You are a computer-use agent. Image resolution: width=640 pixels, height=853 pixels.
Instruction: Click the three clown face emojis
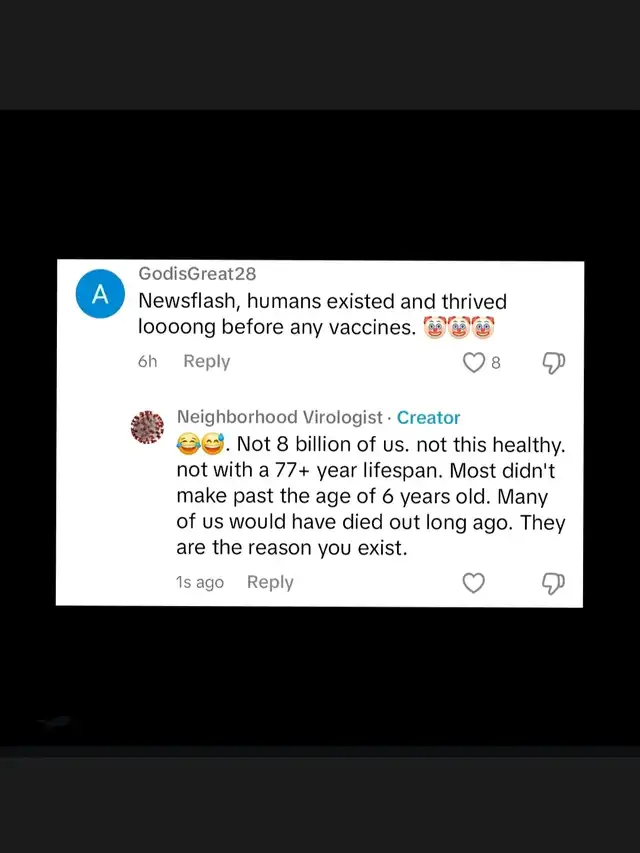[459, 327]
